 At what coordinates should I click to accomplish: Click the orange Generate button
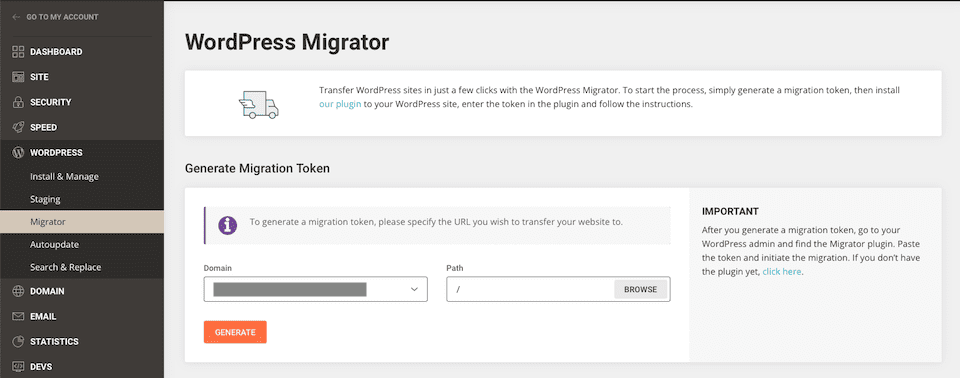(235, 332)
